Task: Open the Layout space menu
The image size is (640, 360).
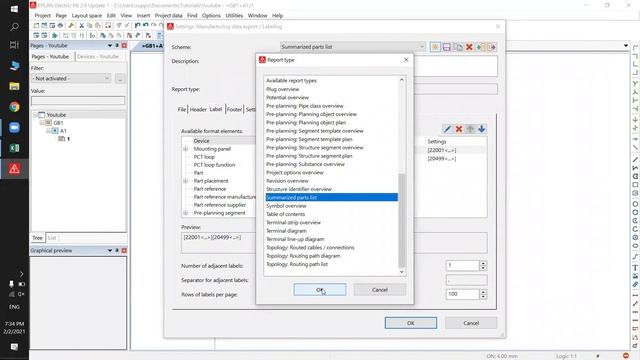Action: click(x=87, y=16)
